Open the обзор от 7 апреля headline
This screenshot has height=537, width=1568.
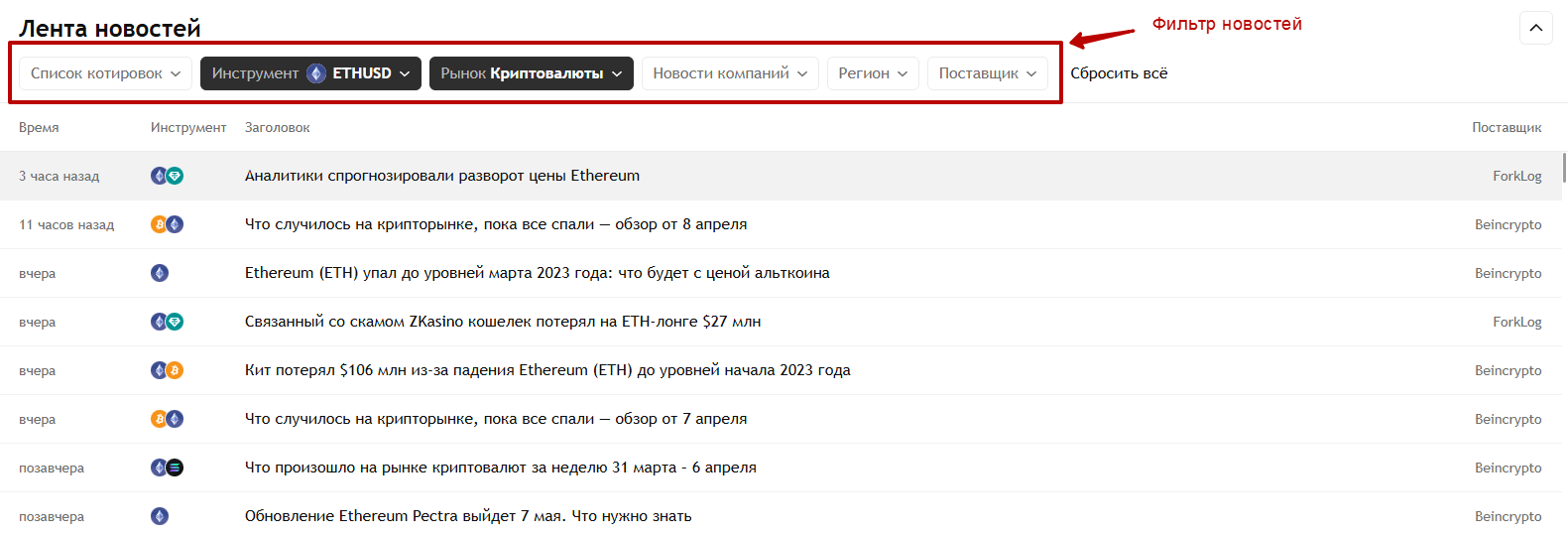pyautogui.click(x=496, y=419)
